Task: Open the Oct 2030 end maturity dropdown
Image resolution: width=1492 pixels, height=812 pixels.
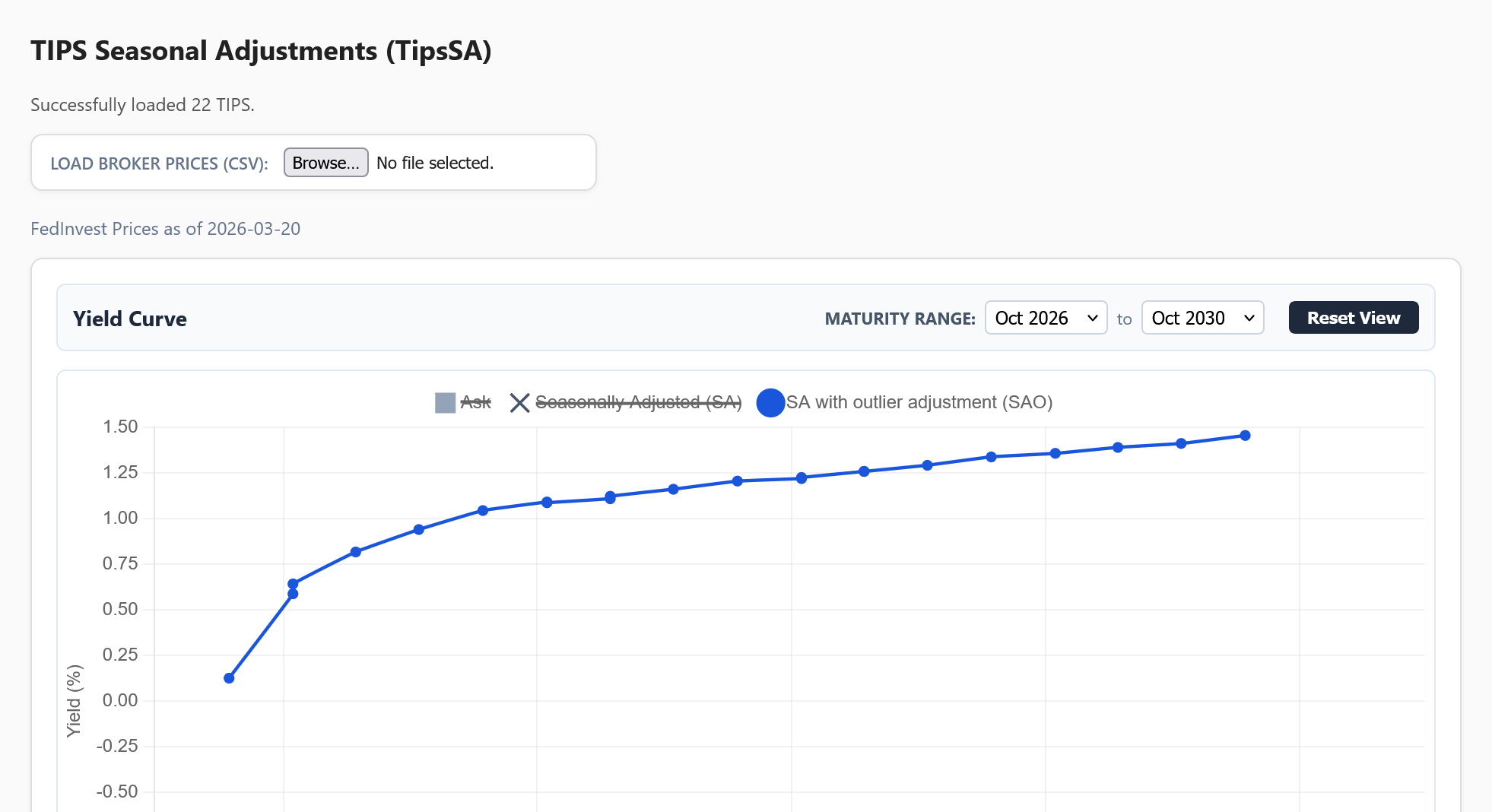Action: click(x=1202, y=318)
